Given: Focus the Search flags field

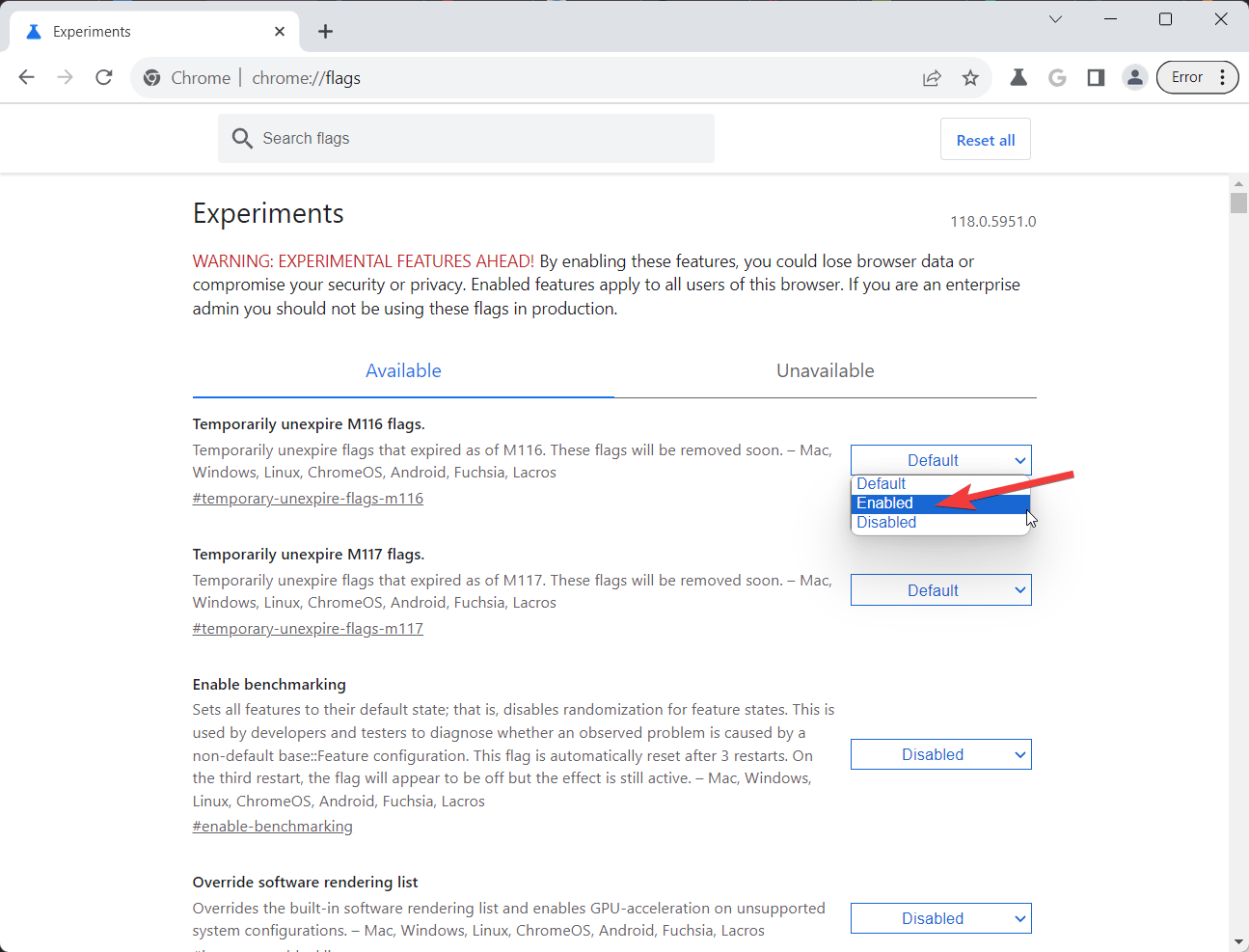Looking at the screenshot, I should [x=466, y=139].
